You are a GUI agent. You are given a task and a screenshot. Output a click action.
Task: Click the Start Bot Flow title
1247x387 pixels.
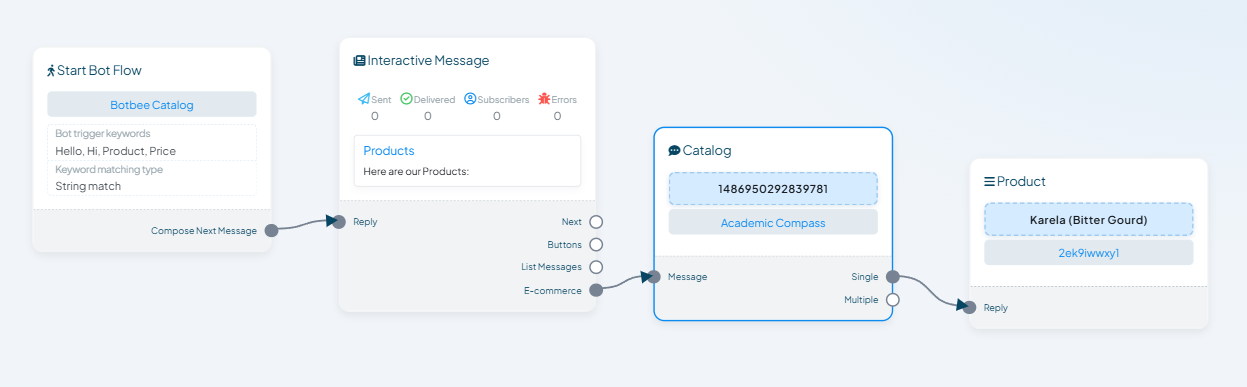(99, 71)
